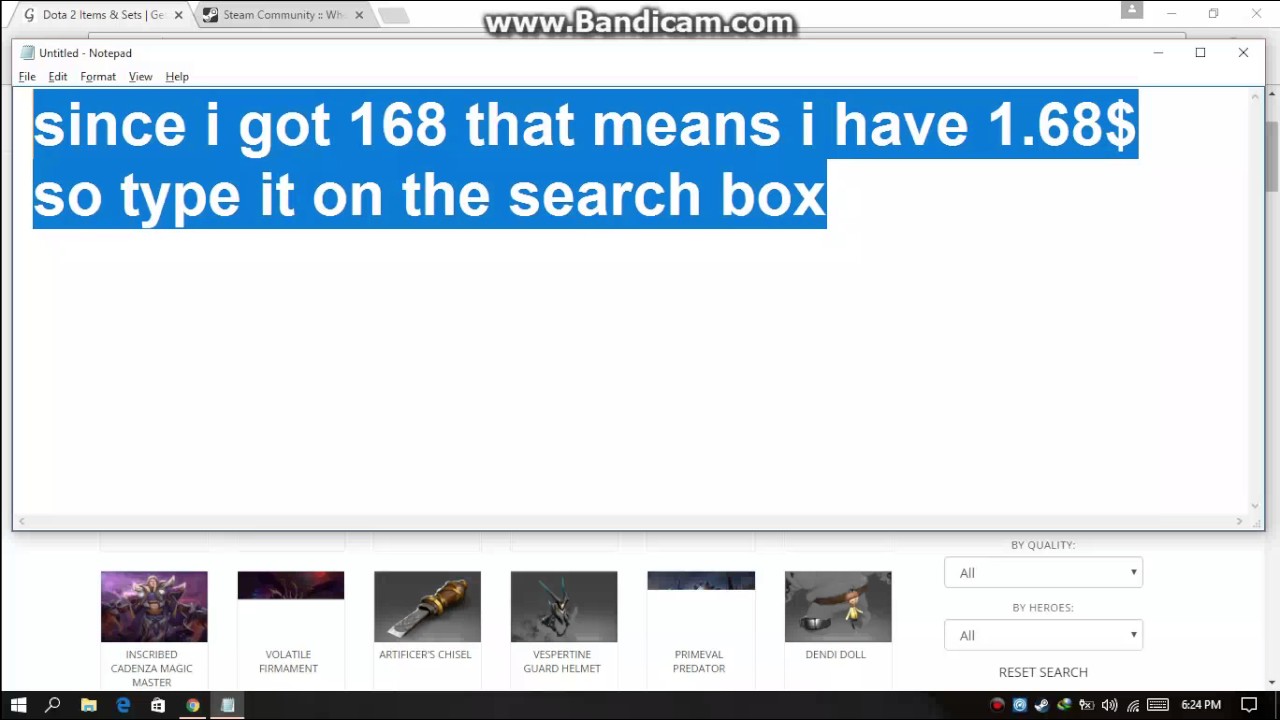
Task: Restore down the Chrome window
Action: click(x=1213, y=14)
